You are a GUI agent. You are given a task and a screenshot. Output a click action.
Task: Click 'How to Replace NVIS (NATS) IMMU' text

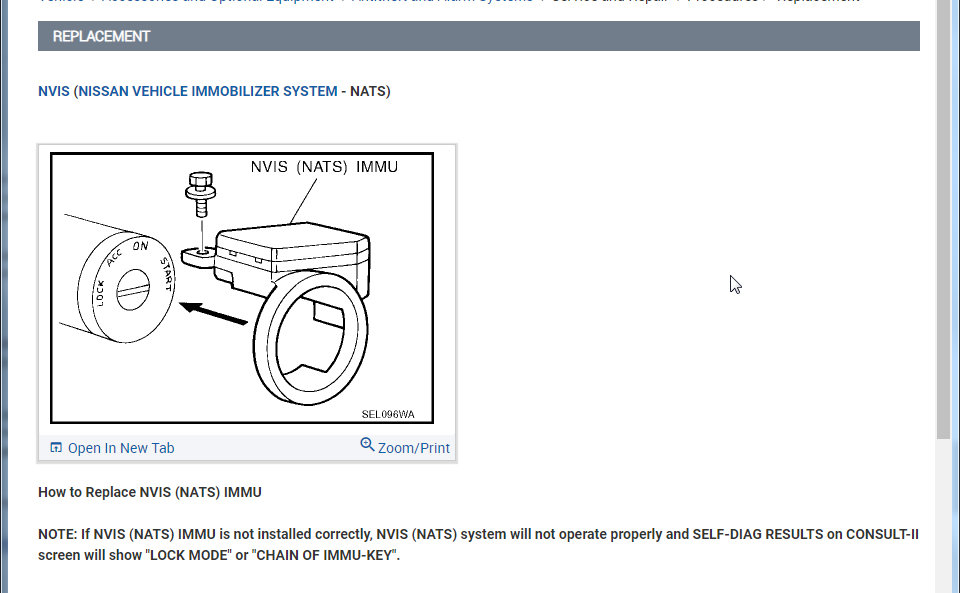coord(150,492)
